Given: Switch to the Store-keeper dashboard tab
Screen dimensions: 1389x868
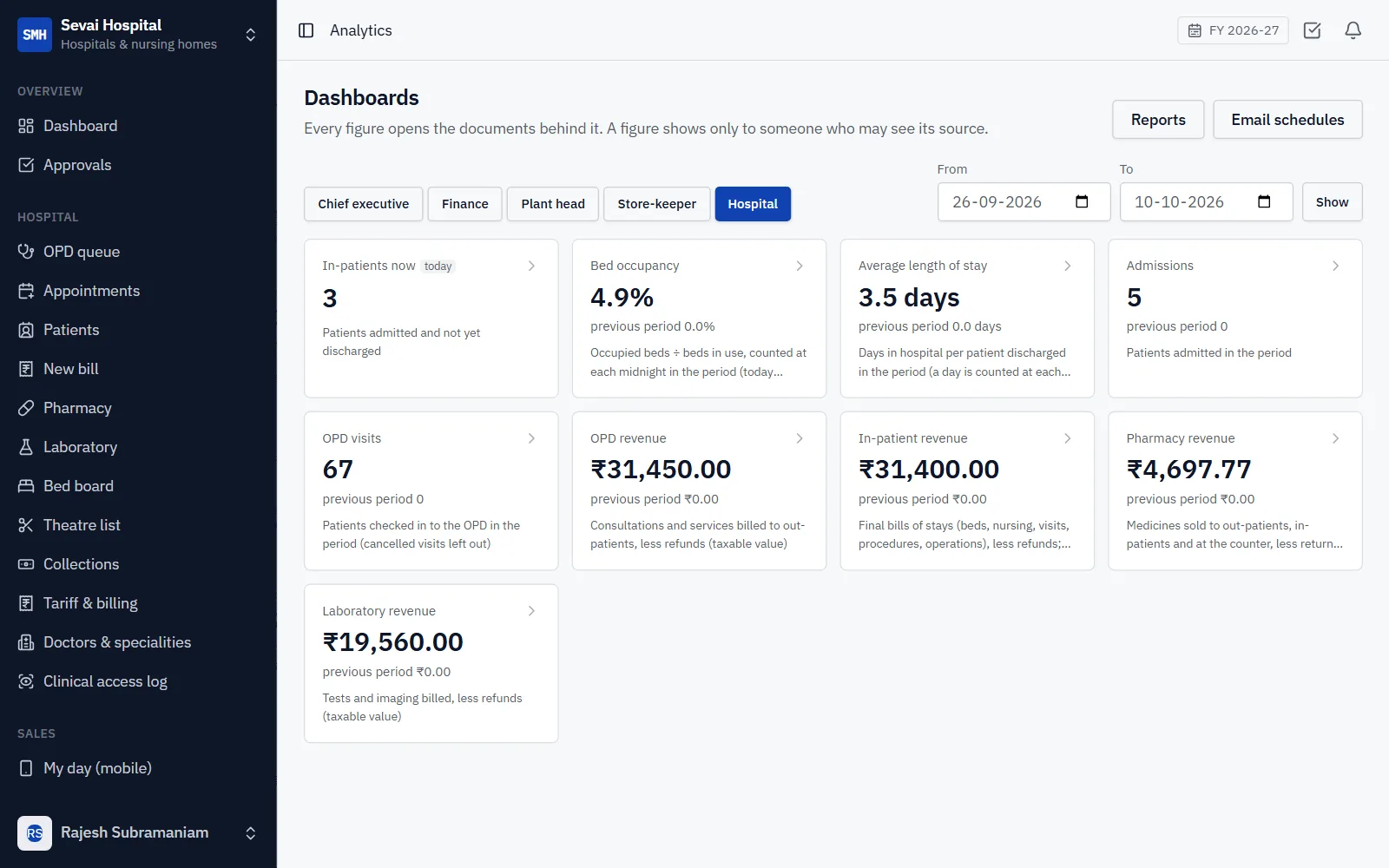Looking at the screenshot, I should pyautogui.click(x=656, y=204).
